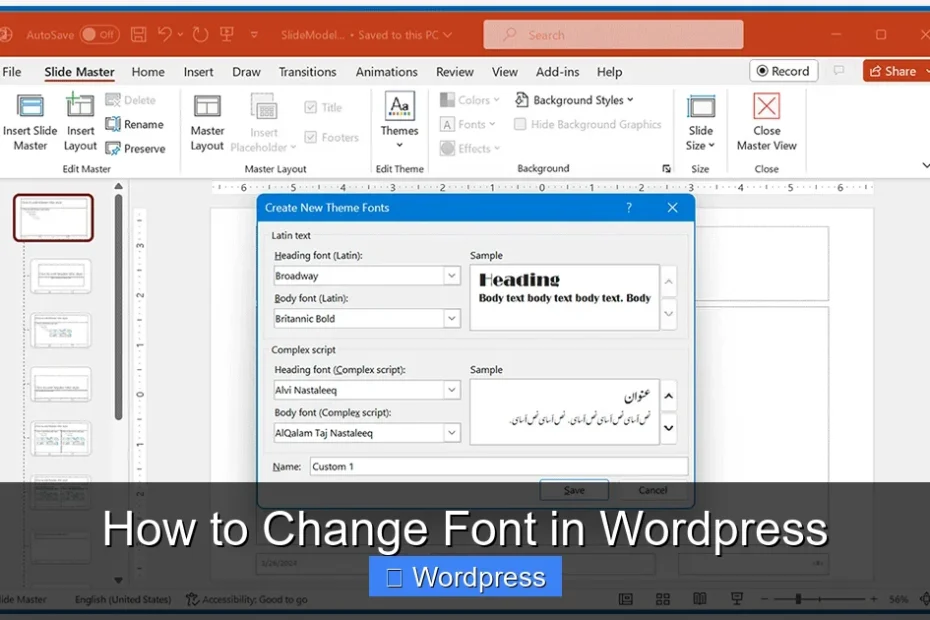Click the Undo arrow icon
The image size is (930, 620).
165,34
